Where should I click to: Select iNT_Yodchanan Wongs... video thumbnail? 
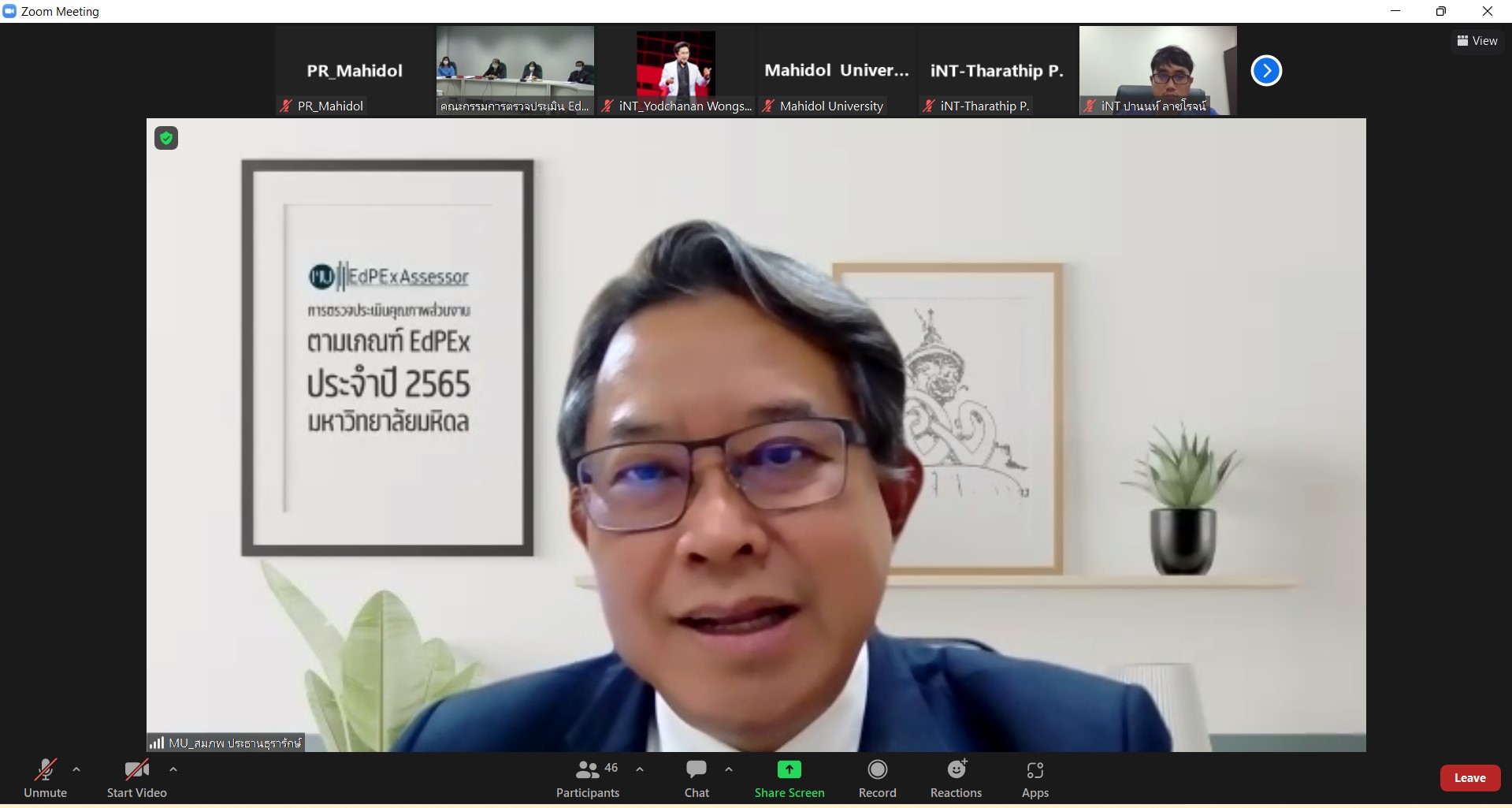click(676, 71)
